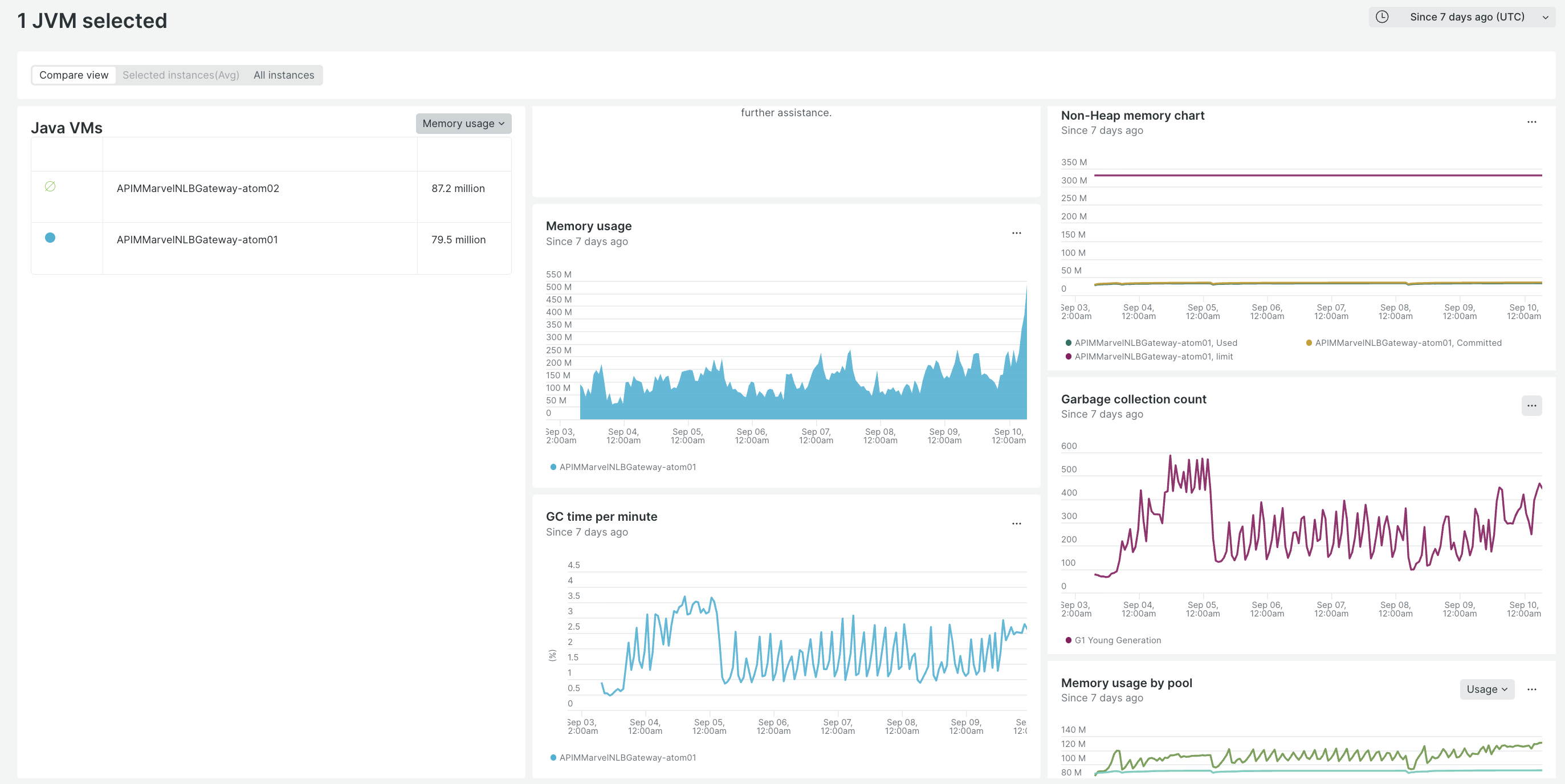1565x784 pixels.
Task: Click the memory usage spike on Sep 10
Action: (1025, 316)
